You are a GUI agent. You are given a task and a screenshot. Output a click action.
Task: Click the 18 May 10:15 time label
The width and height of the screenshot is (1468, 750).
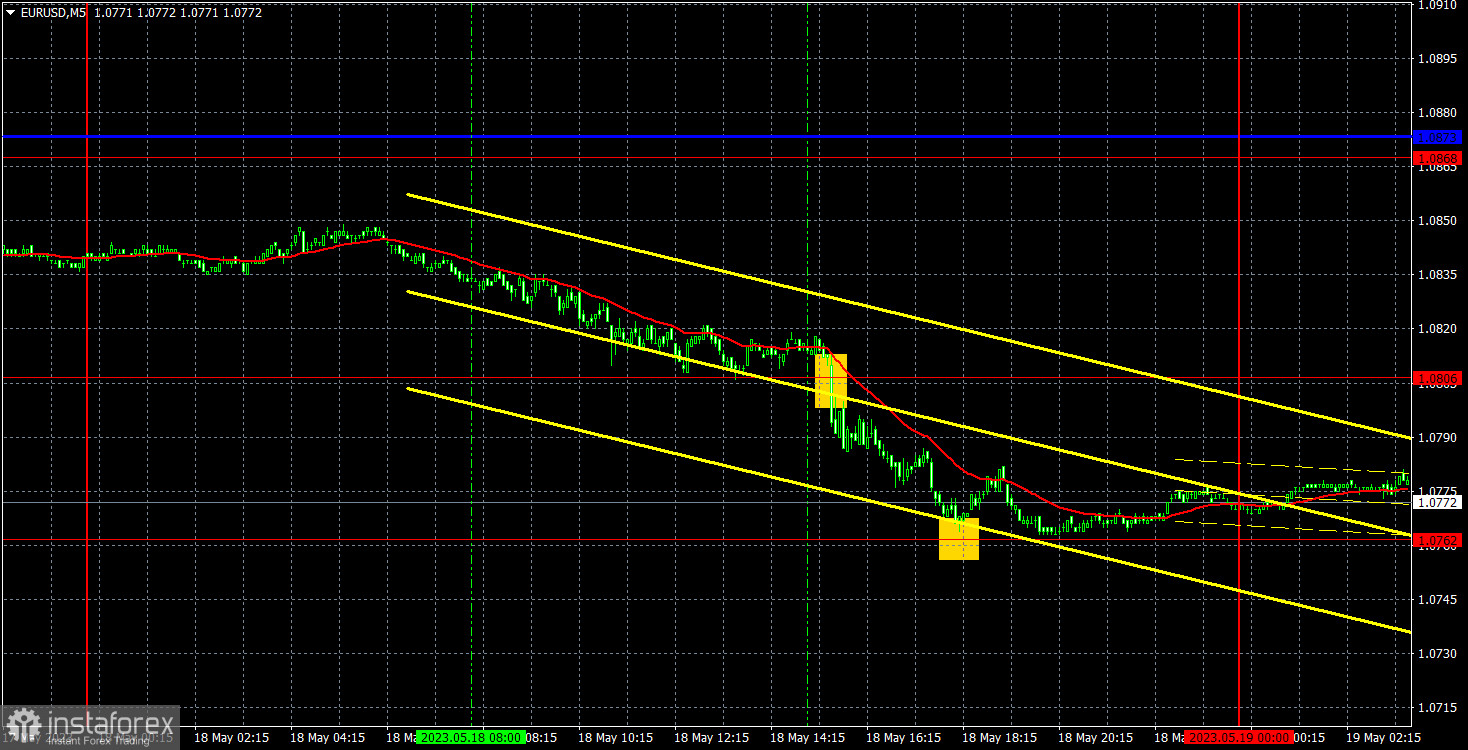(615, 737)
